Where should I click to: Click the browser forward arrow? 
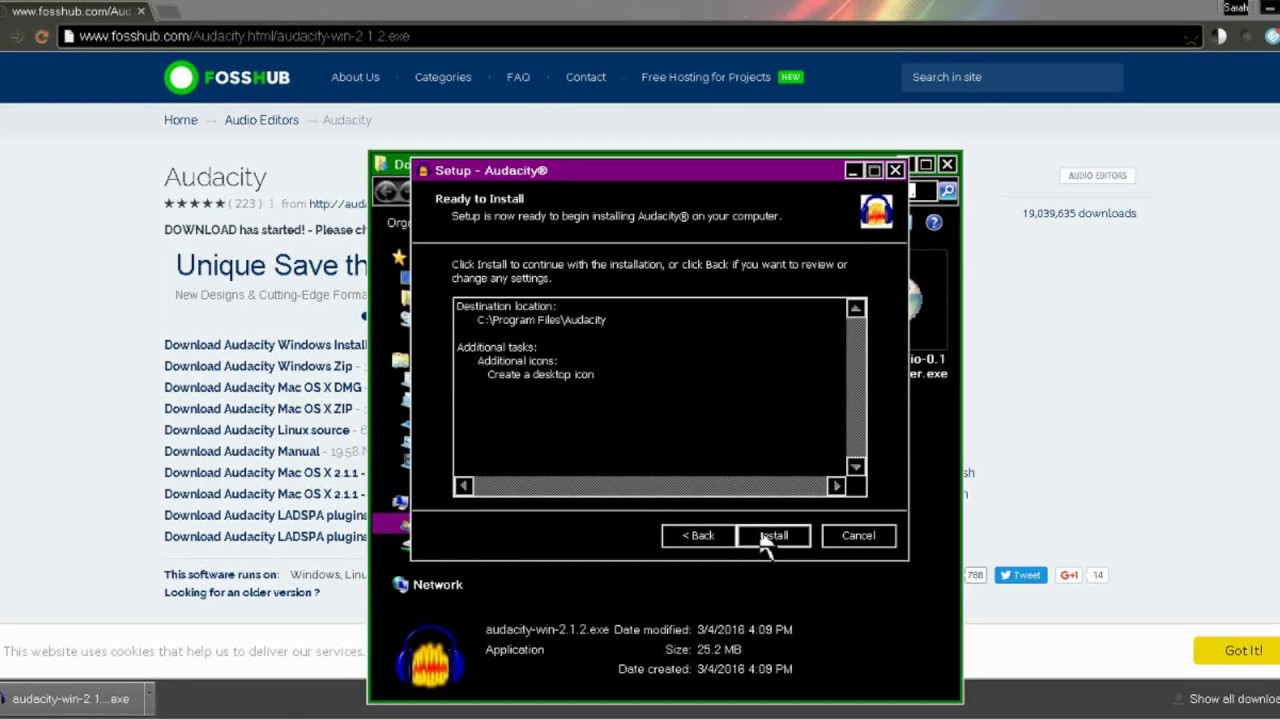point(17,37)
